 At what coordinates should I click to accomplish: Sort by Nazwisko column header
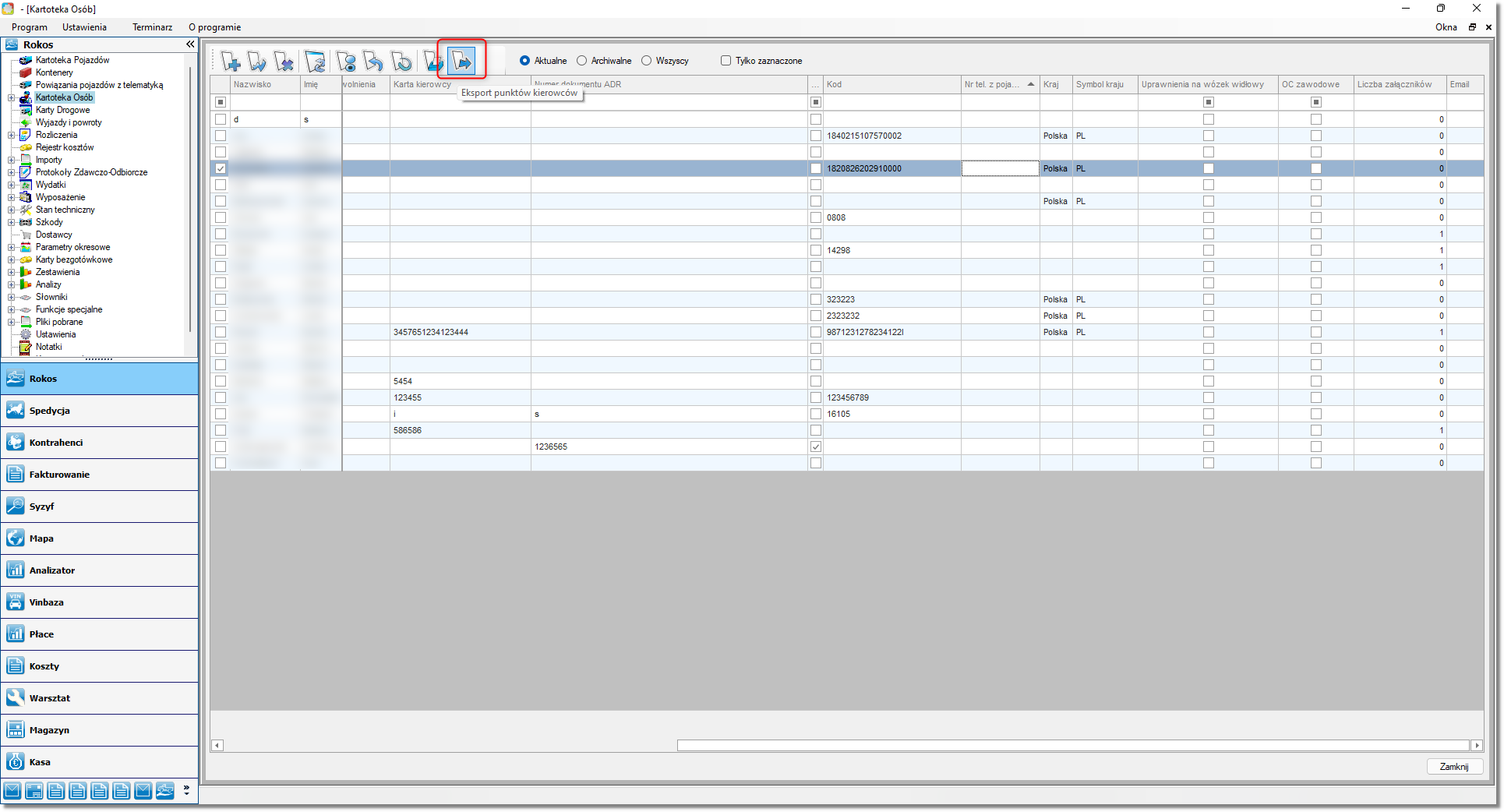(265, 84)
